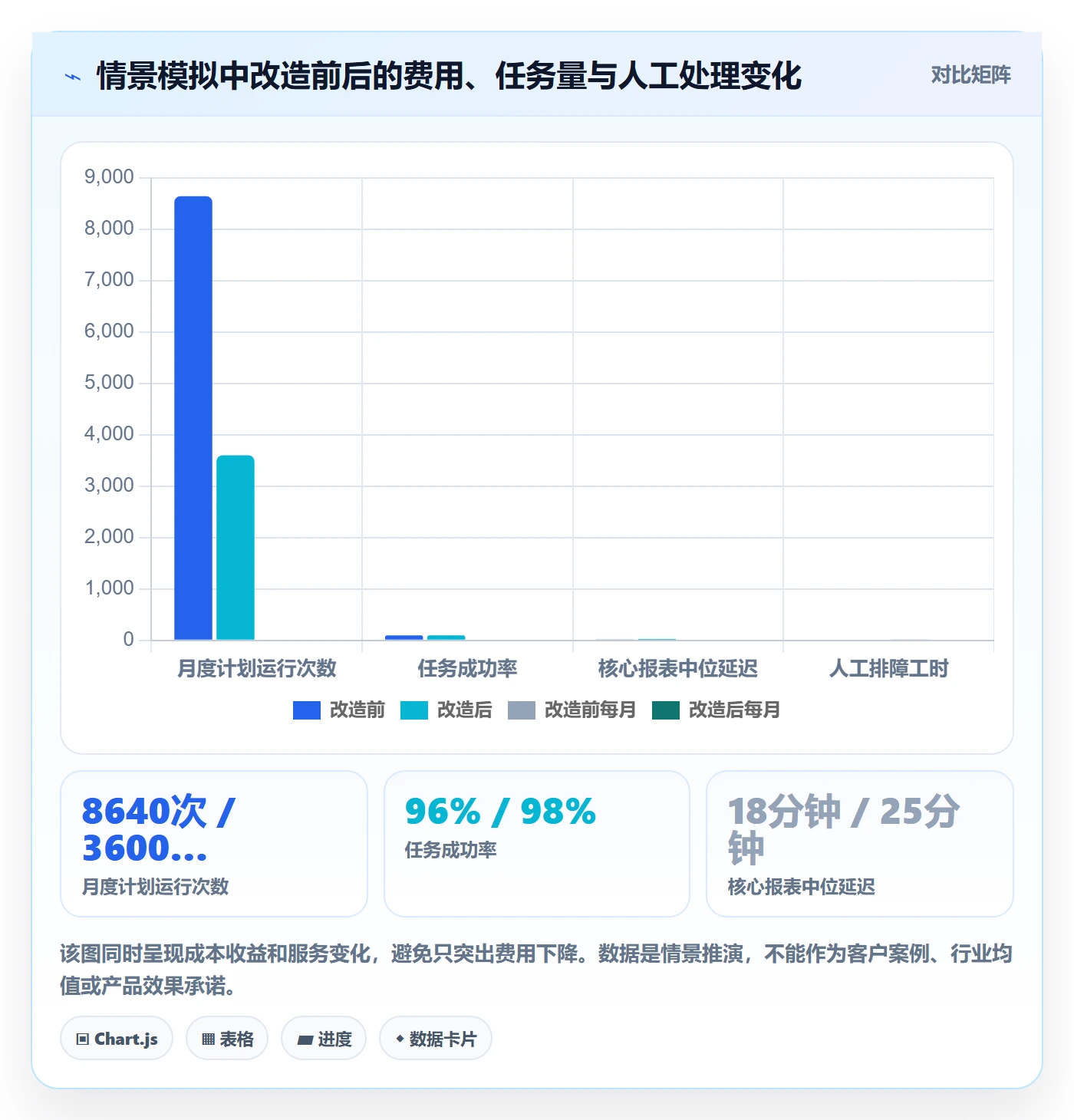This screenshot has height=1120, width=1074.
Task: Select the 表格 tag chip
Action: pos(227,1039)
